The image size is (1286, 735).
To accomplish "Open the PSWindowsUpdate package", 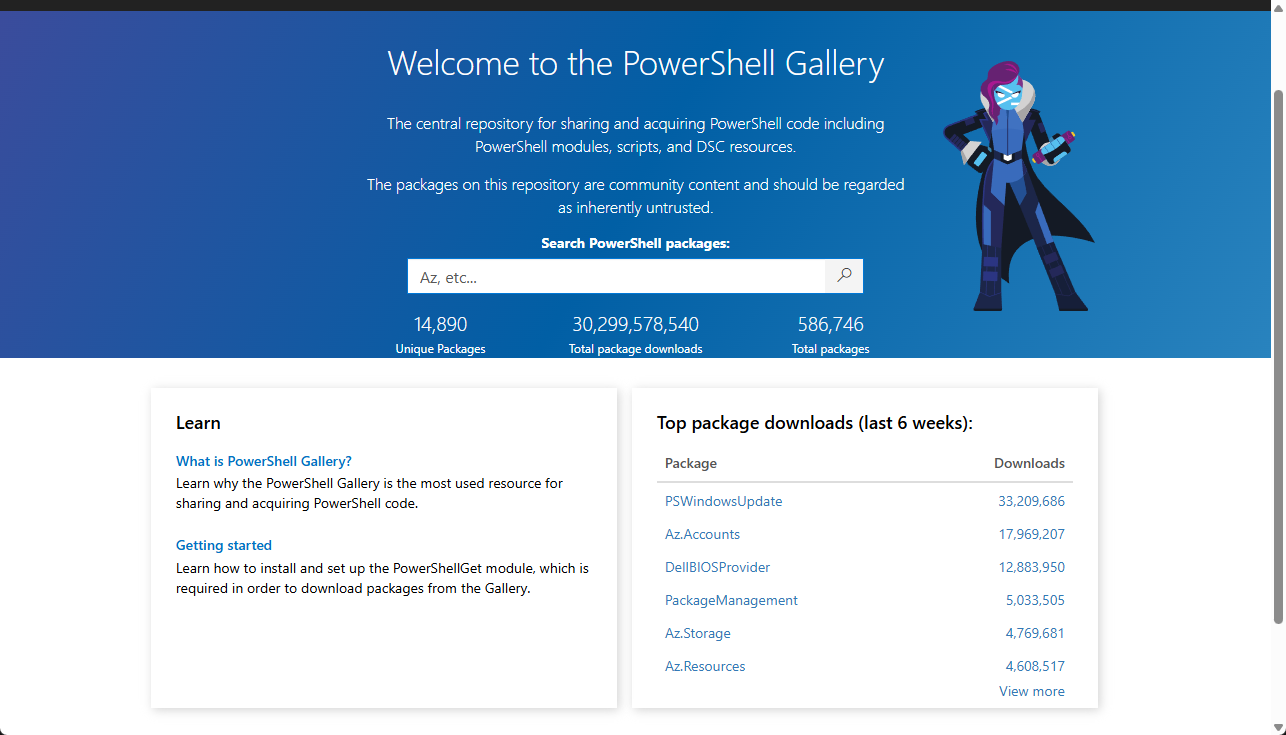I will click(723, 501).
